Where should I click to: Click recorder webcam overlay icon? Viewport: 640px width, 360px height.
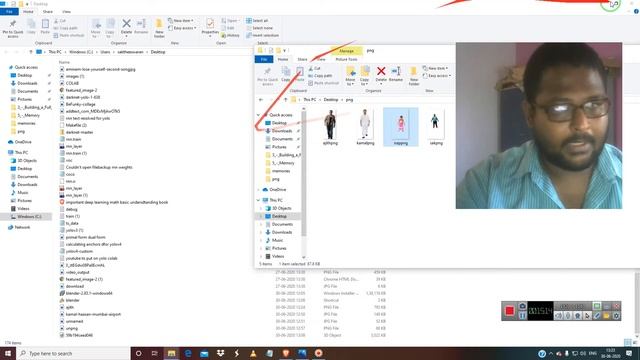click(578, 316)
